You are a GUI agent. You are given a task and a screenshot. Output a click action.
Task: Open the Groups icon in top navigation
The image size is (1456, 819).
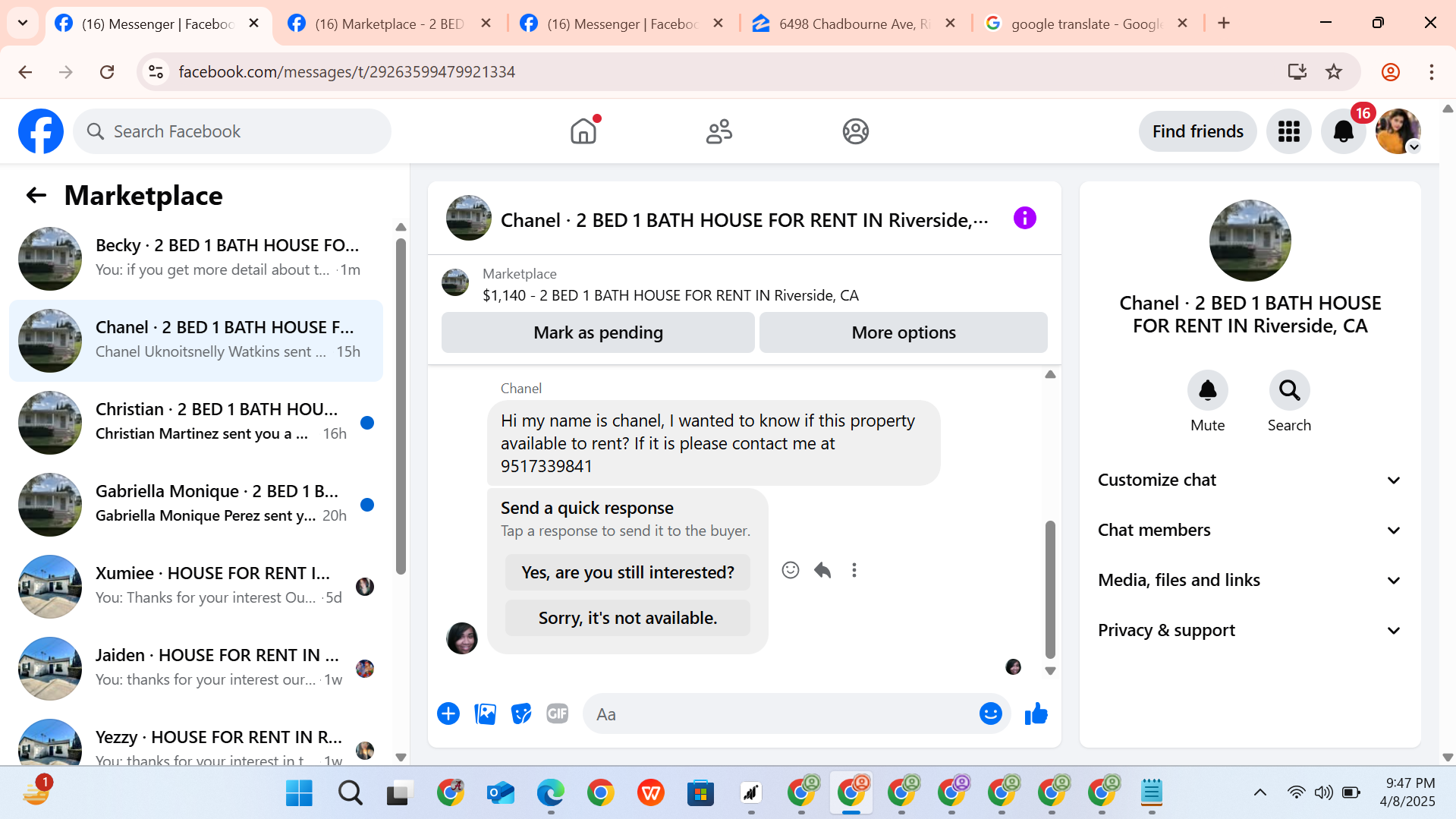855,131
